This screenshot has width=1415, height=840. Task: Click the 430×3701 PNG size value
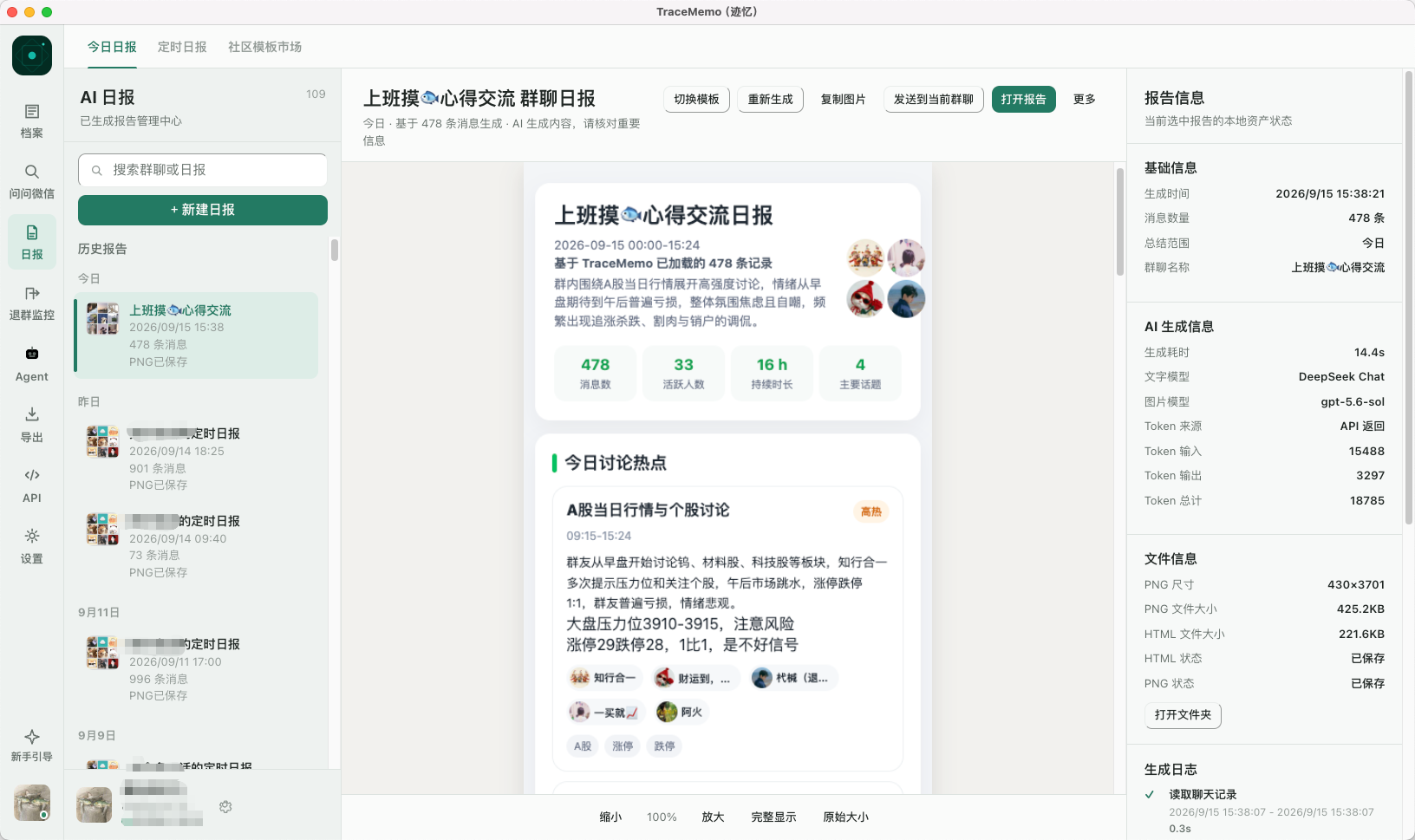1356,585
